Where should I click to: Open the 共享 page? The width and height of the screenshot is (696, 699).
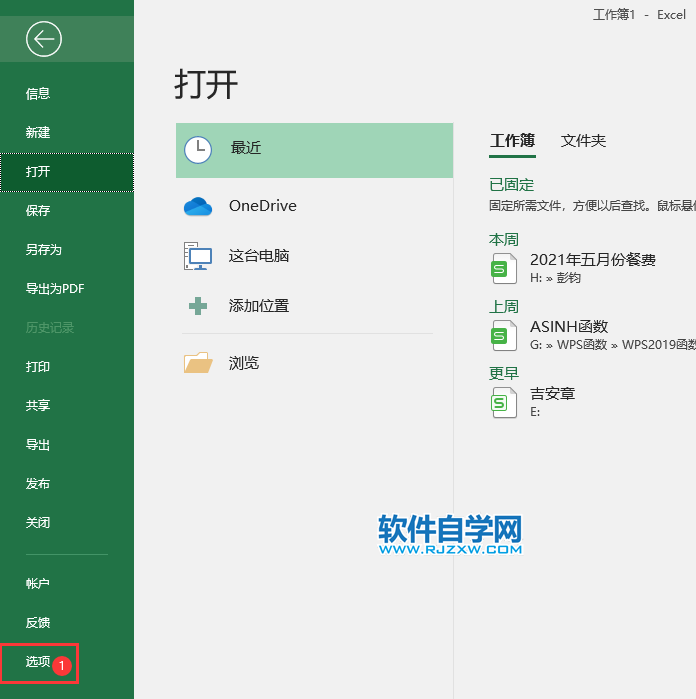[67, 406]
